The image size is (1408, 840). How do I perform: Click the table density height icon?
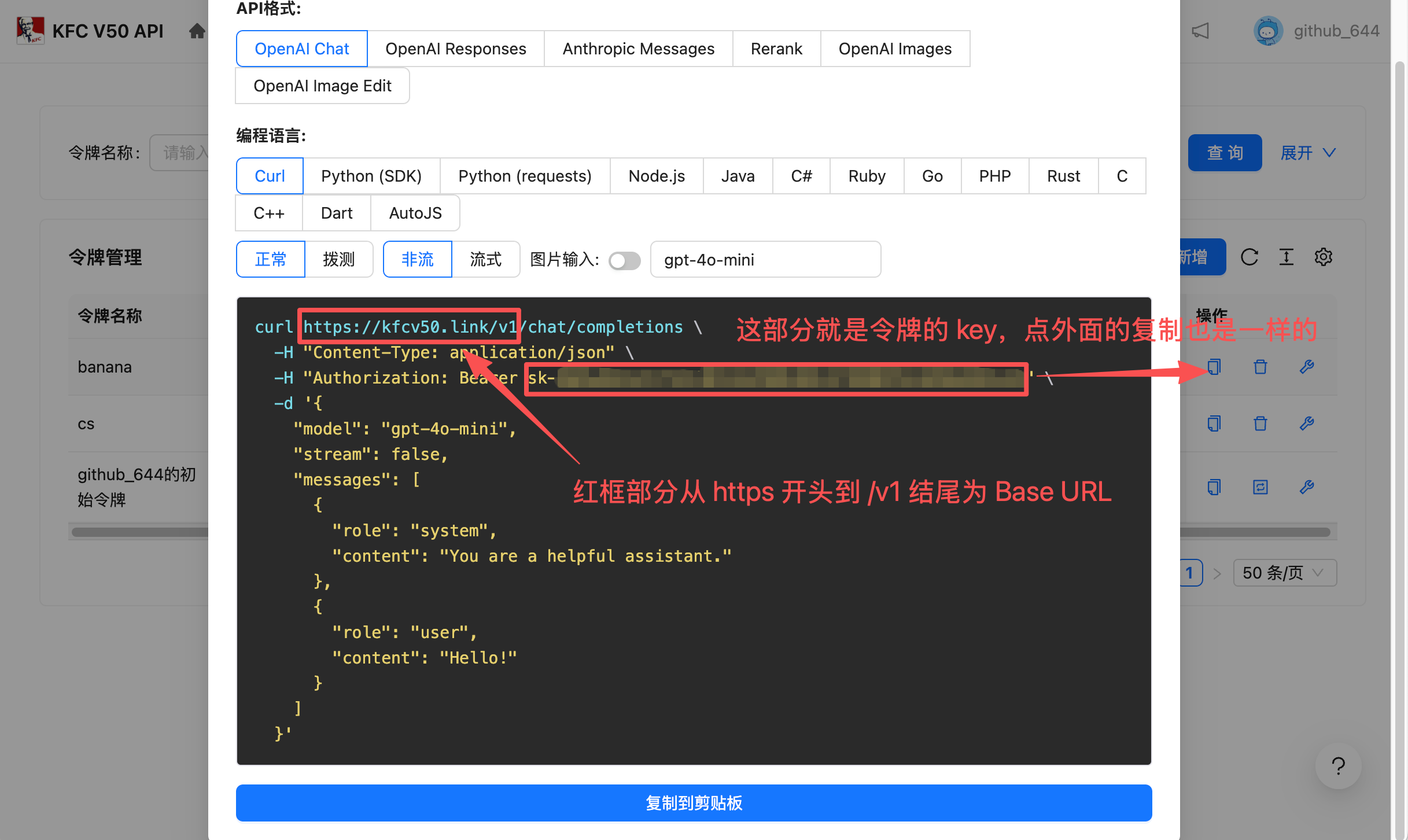tap(1286, 257)
